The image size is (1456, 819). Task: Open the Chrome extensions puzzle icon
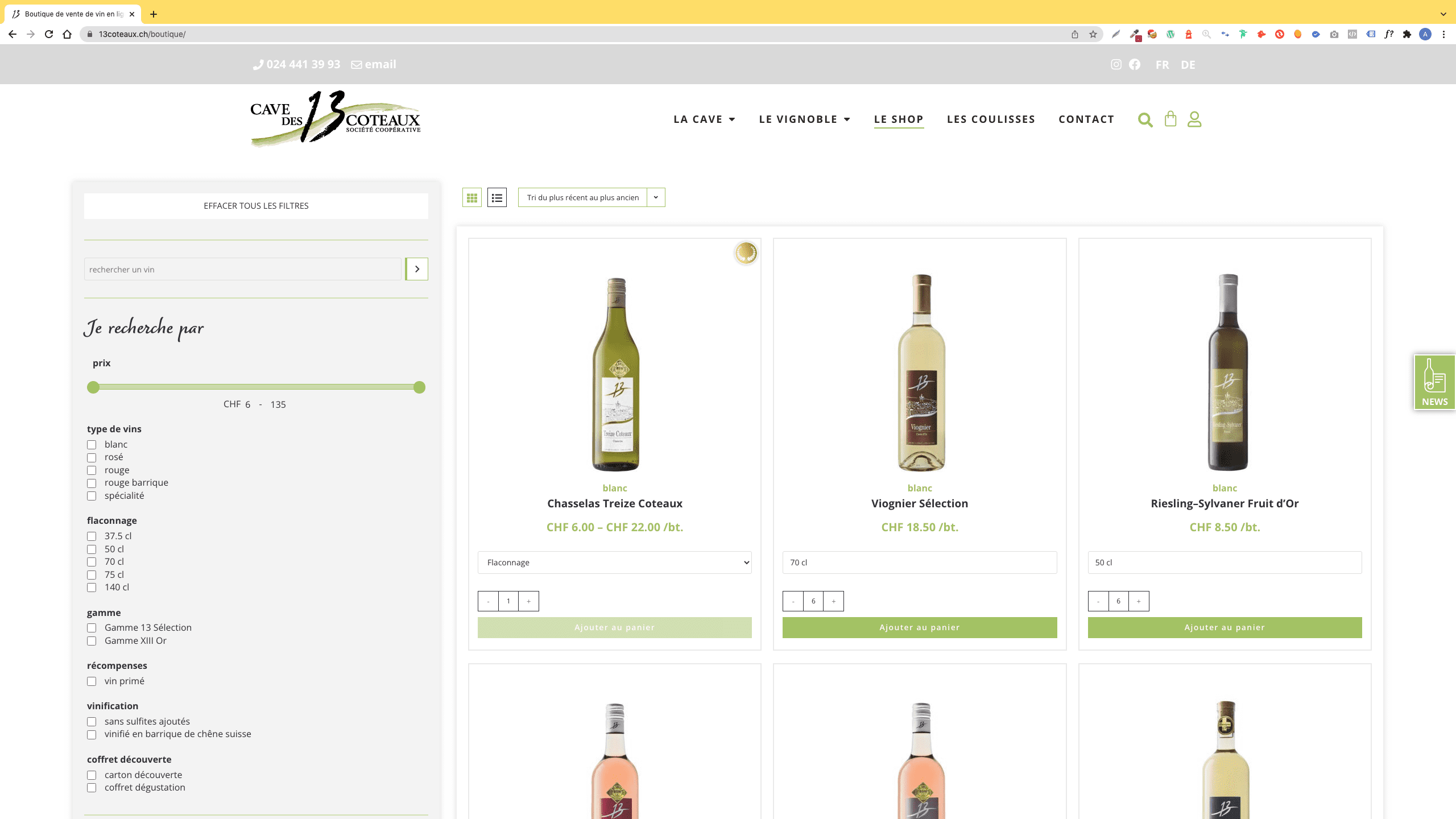click(x=1407, y=34)
